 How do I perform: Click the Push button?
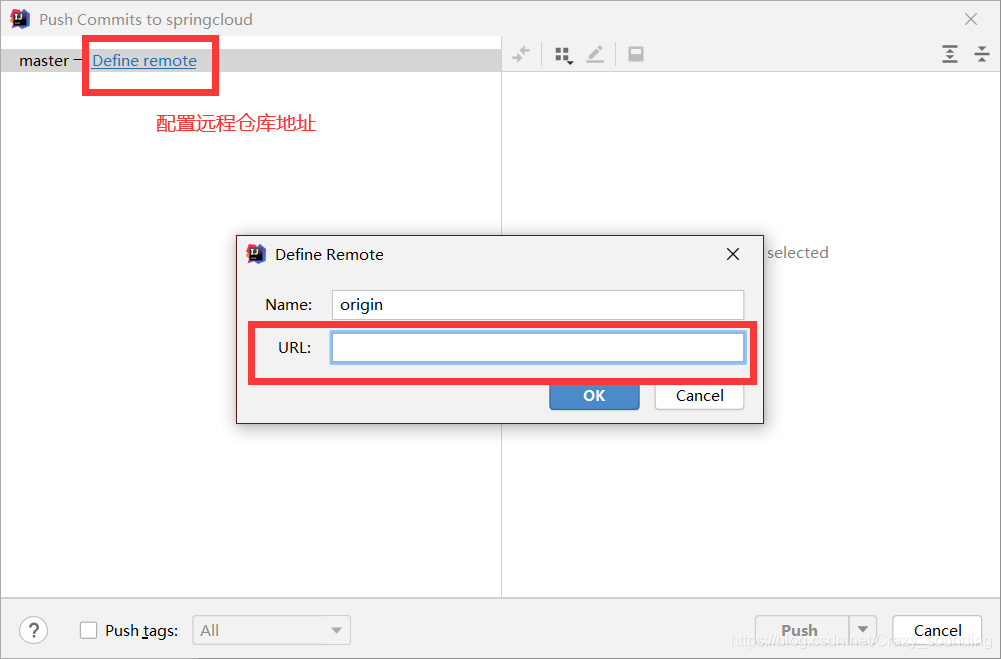(x=802, y=630)
